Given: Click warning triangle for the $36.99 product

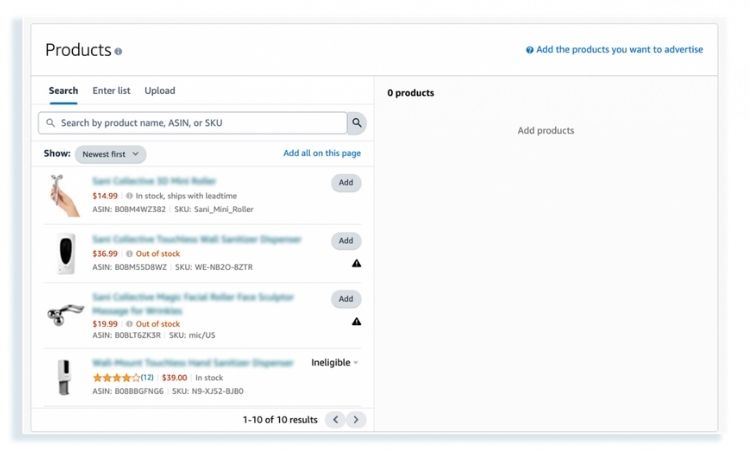Looking at the screenshot, I should tap(357, 264).
